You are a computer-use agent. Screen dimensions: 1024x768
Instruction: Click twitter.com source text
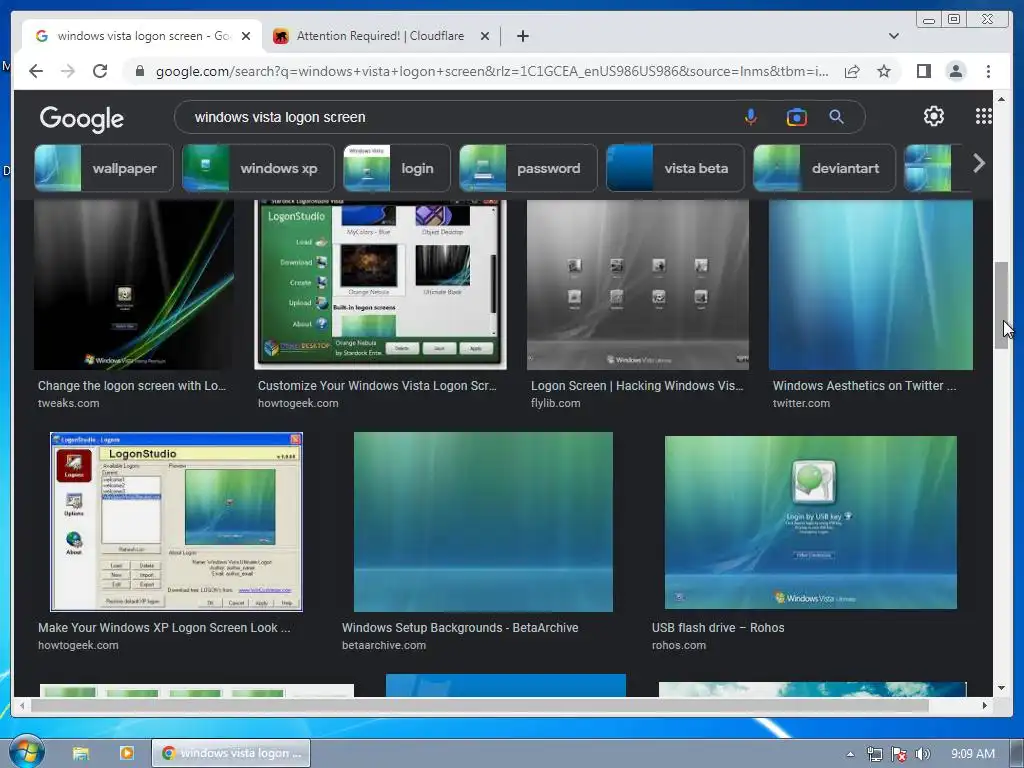tap(801, 404)
